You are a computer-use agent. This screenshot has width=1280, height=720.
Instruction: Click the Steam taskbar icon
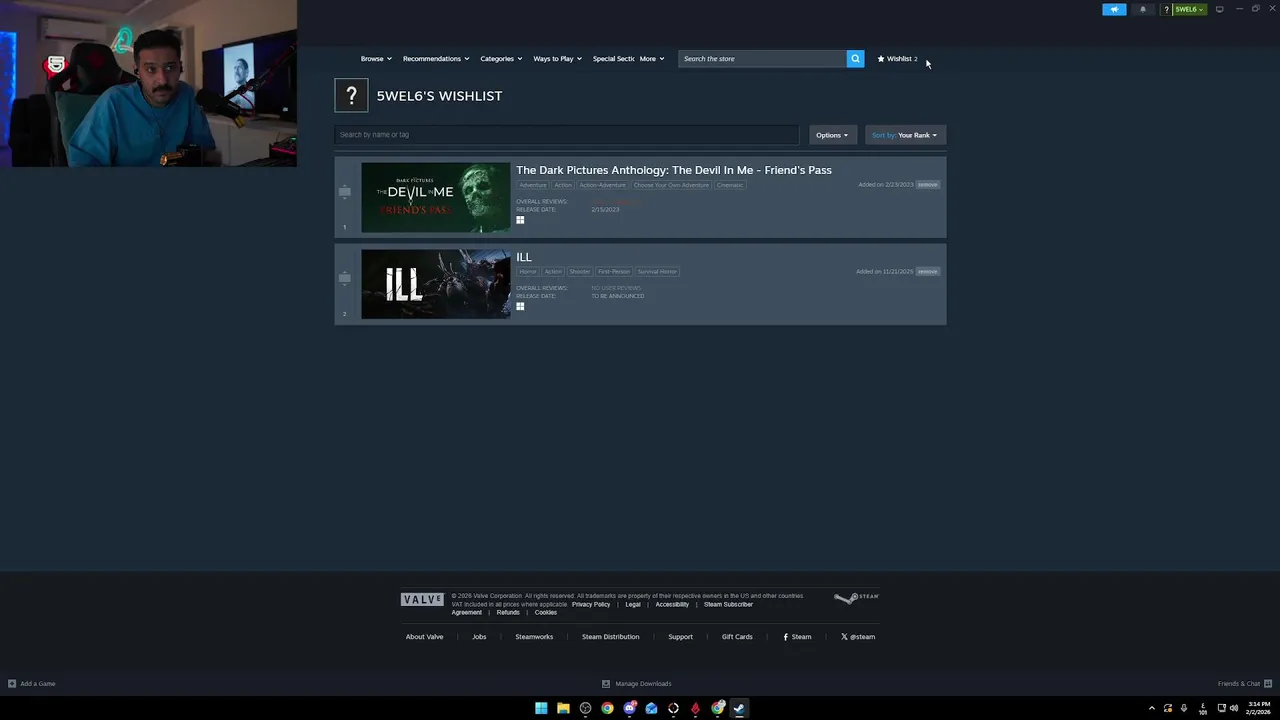click(x=739, y=708)
